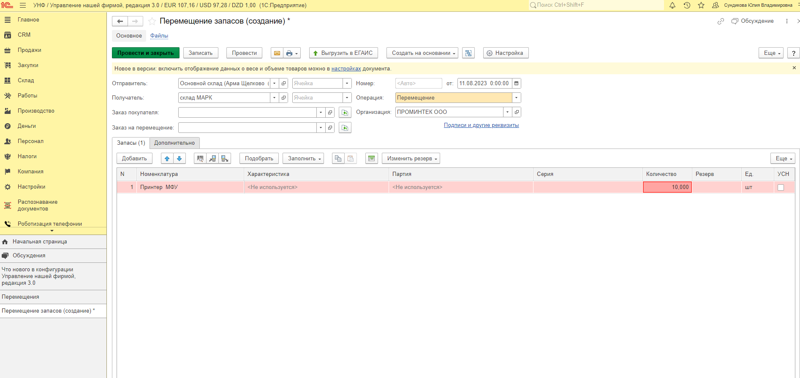This screenshot has height=378, width=800.
Task: Mark this document as favorite star
Action: 152,21
